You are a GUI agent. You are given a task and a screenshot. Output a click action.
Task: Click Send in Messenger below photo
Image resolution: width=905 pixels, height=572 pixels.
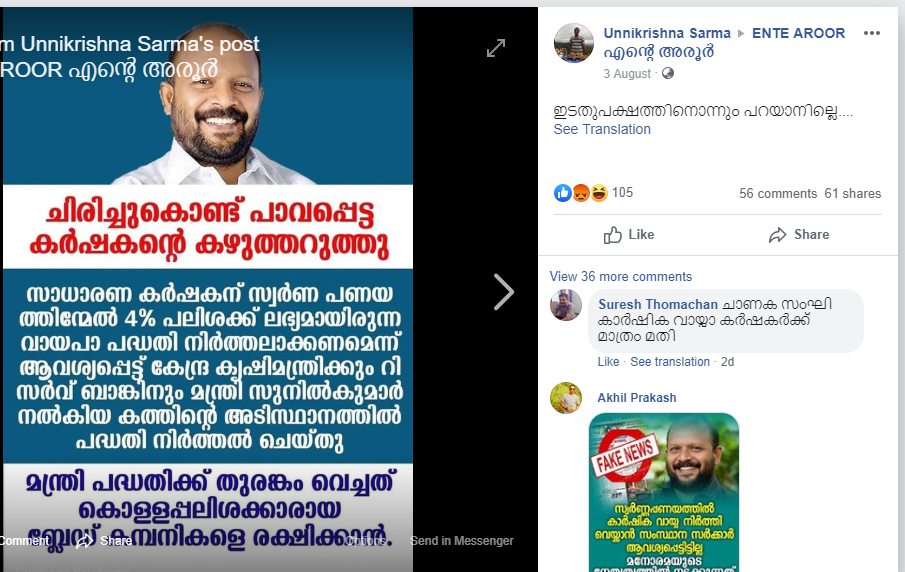click(461, 541)
